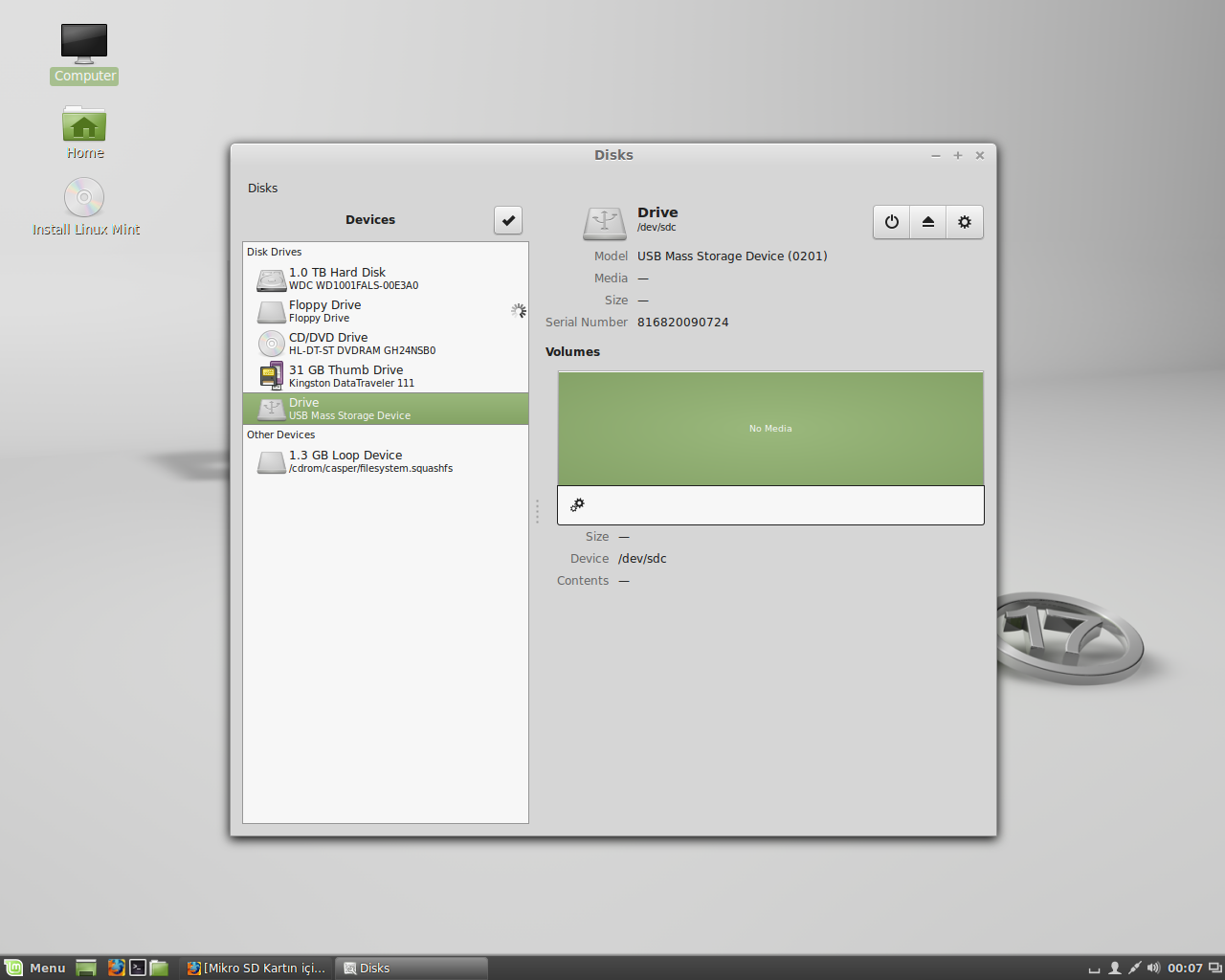Power off the selected drive
This screenshot has width=1225, height=980.
click(891, 222)
